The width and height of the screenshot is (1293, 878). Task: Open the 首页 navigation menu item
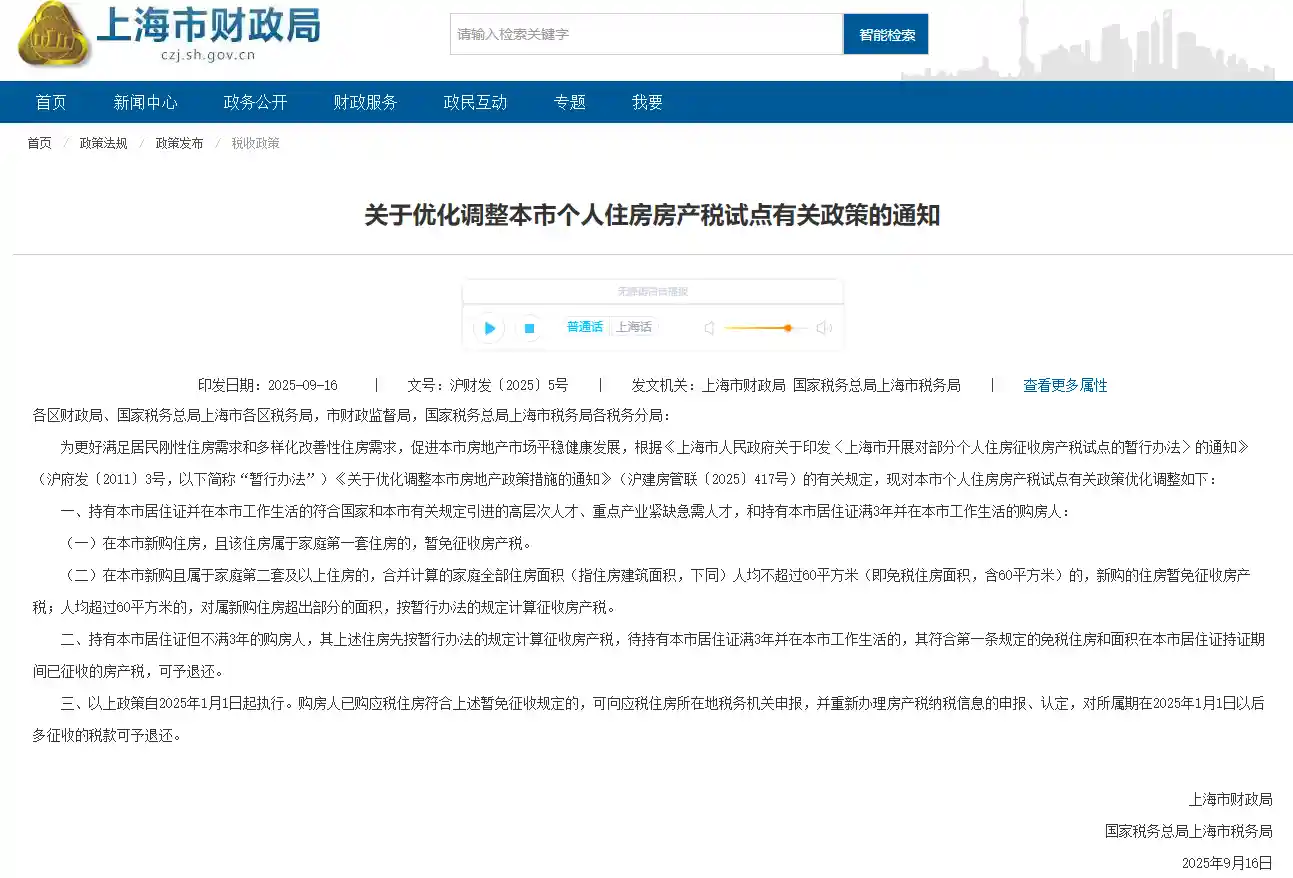(x=50, y=101)
